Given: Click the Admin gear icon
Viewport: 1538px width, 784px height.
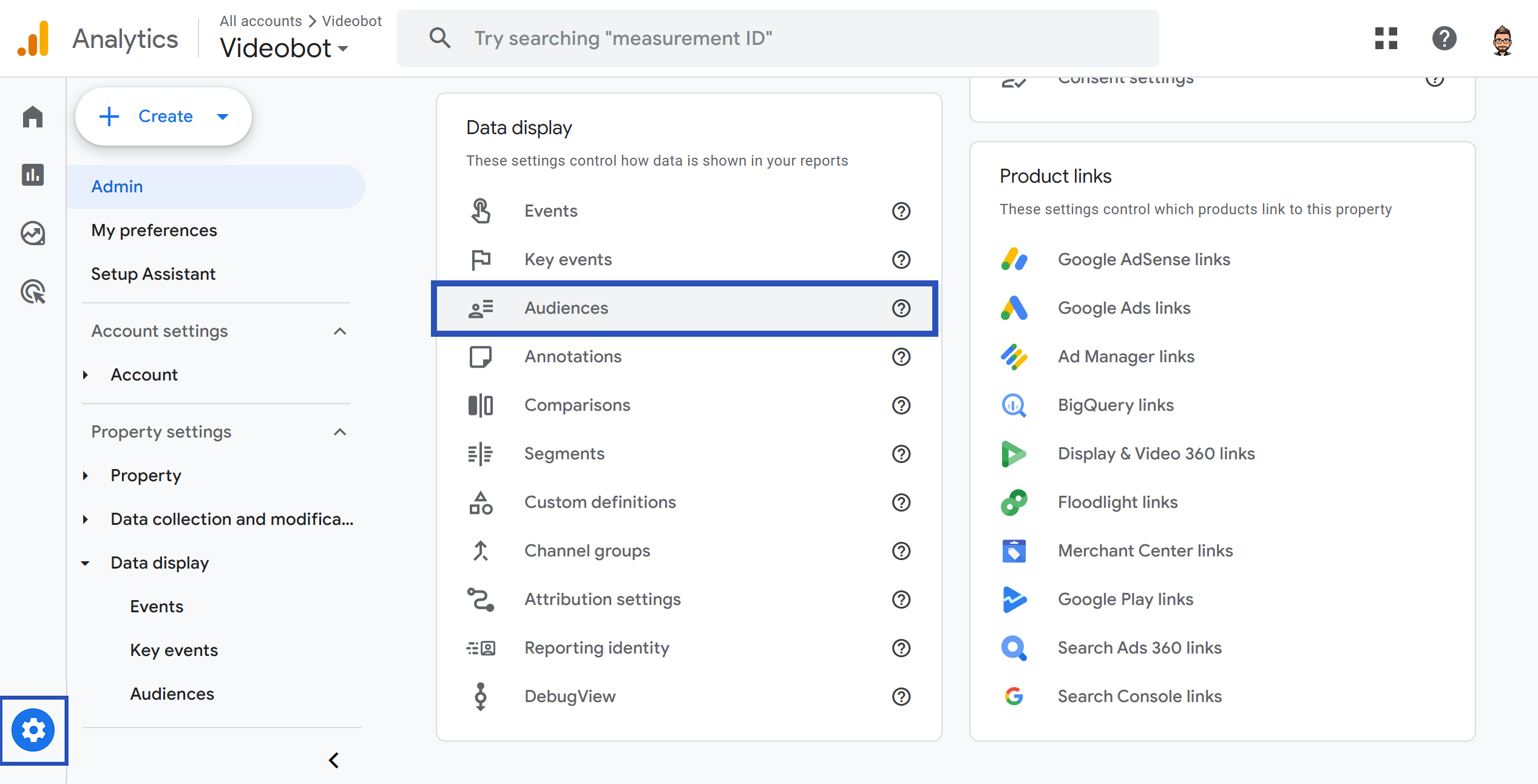Looking at the screenshot, I should 33,730.
